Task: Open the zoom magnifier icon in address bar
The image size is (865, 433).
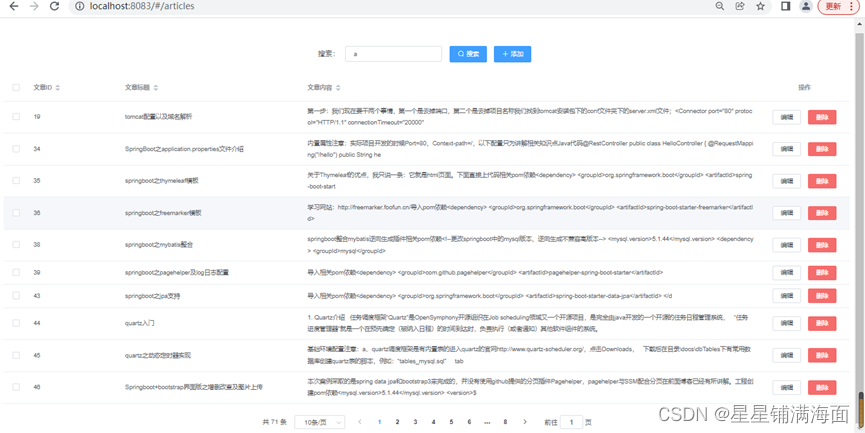Action: (719, 6)
